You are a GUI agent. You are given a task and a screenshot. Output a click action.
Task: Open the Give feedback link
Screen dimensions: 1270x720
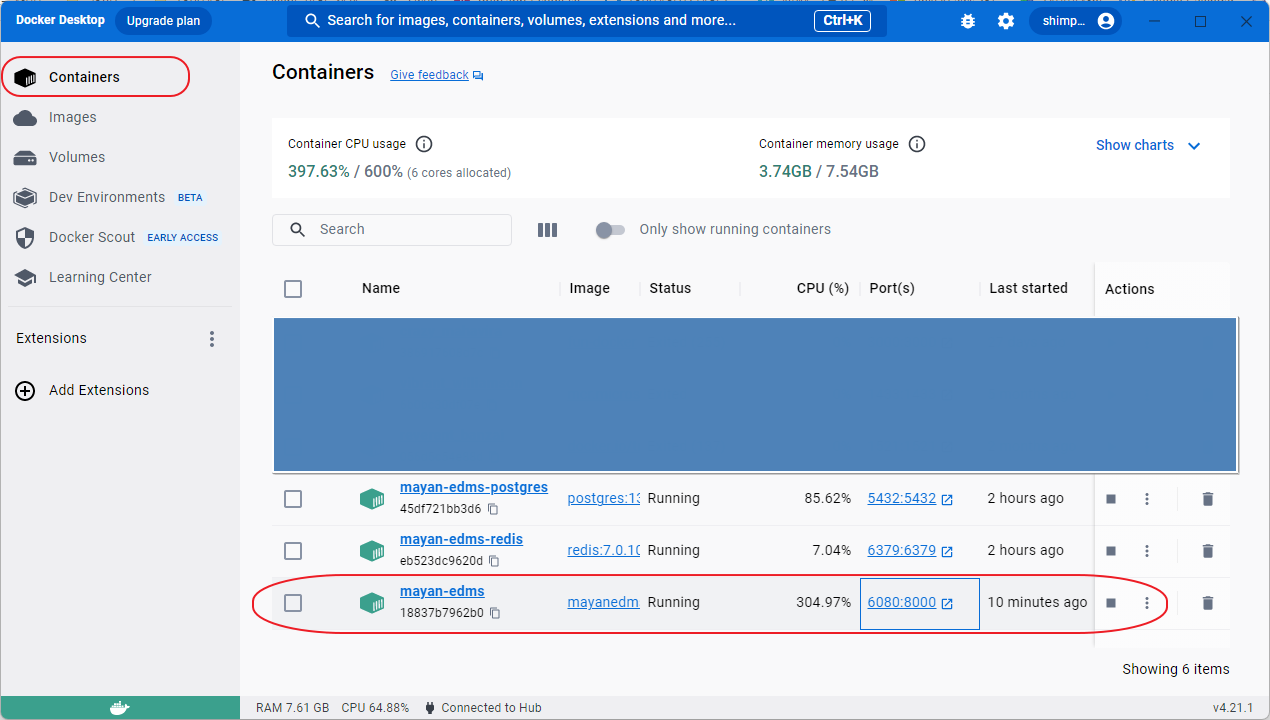437,75
